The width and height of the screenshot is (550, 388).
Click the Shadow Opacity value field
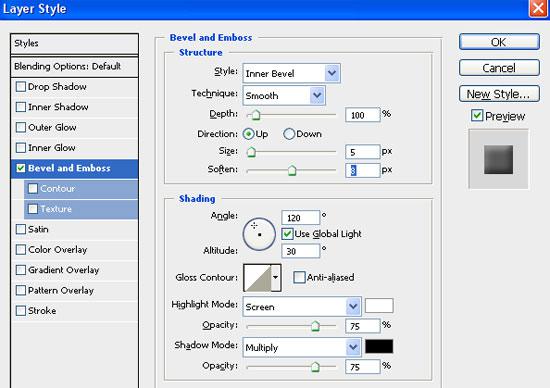[x=363, y=367]
